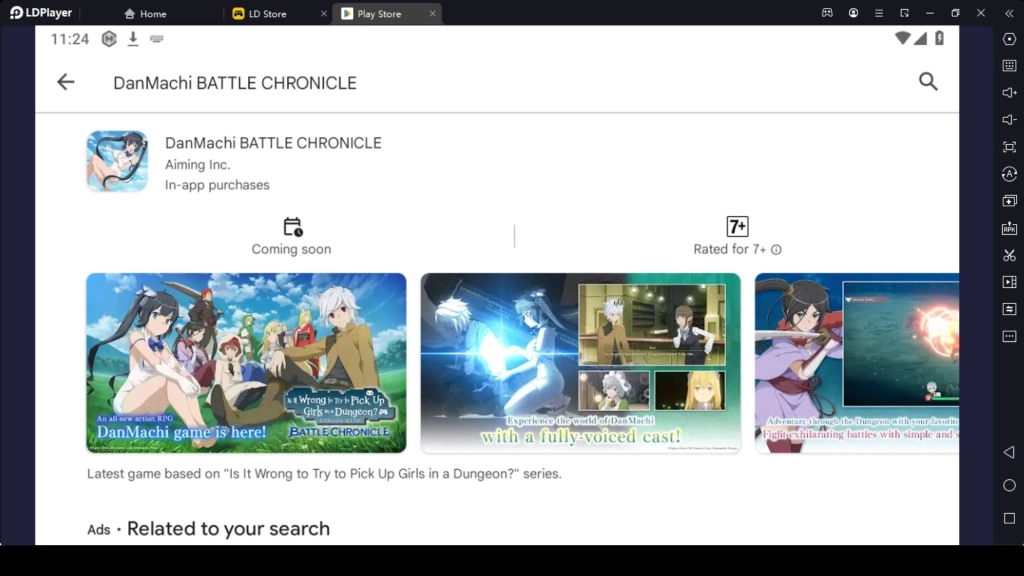Decrease volume with speaker minus icon

[x=1009, y=120]
